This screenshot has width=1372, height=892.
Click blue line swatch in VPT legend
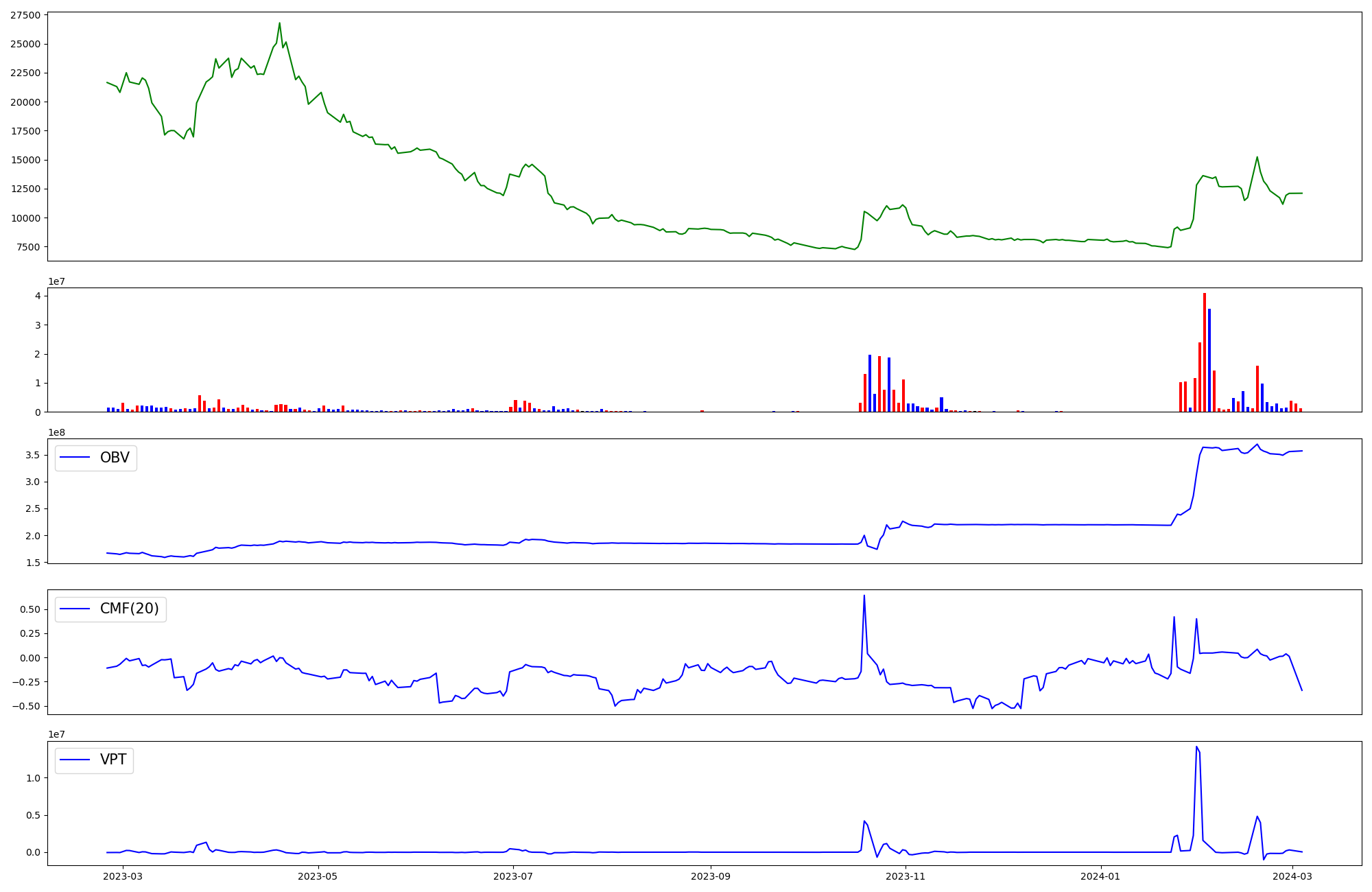[75, 760]
